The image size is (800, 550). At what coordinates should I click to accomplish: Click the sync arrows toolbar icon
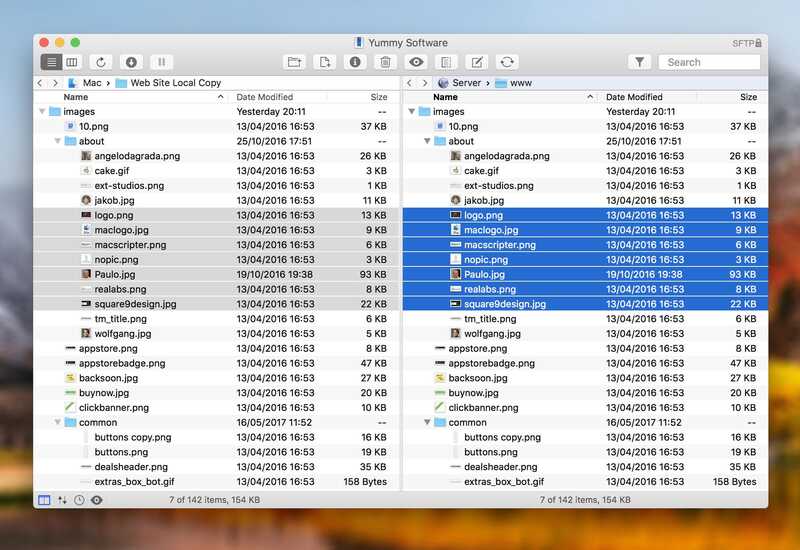click(507, 62)
